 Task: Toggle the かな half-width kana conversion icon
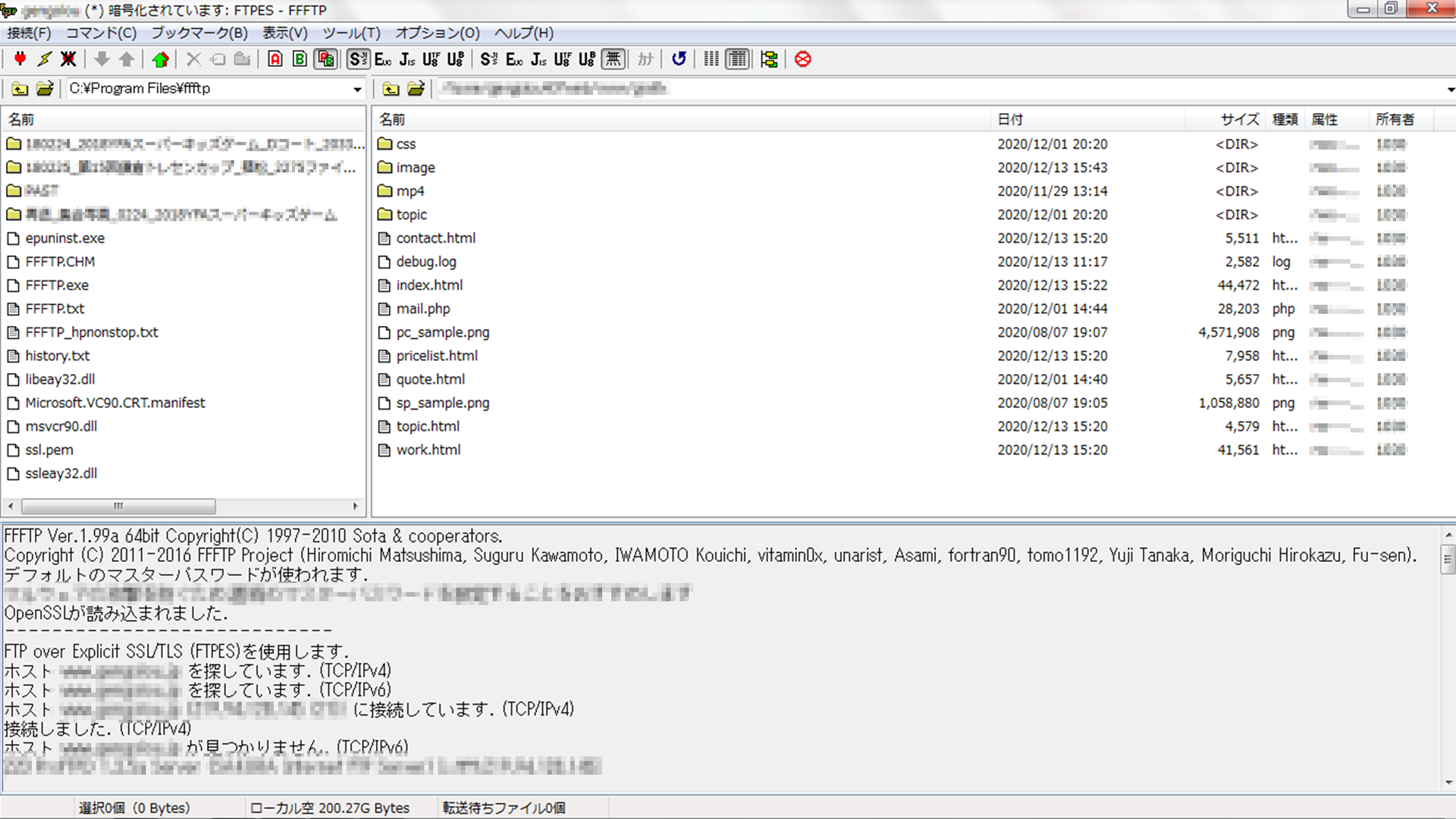[645, 59]
